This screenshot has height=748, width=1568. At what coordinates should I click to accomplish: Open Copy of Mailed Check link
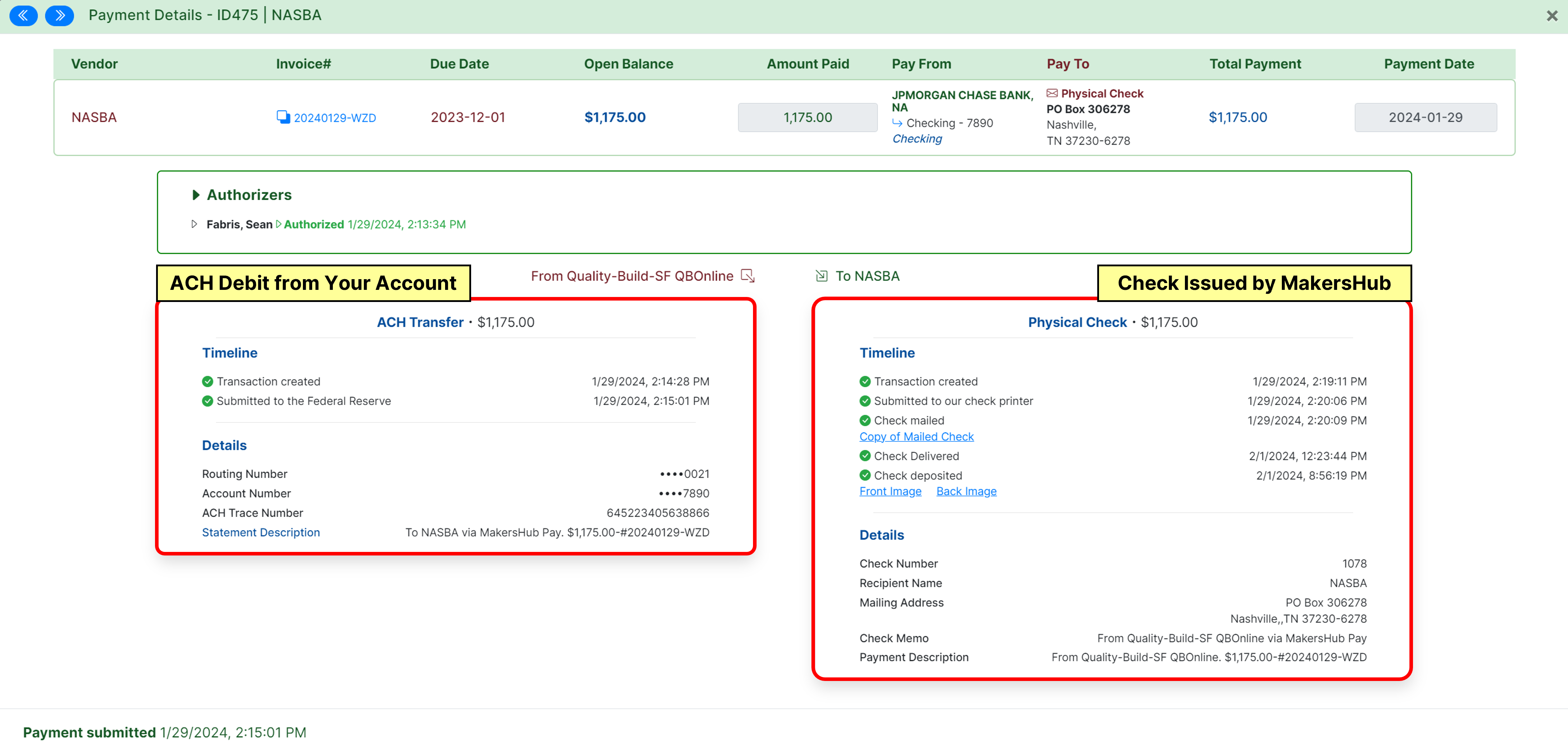[916, 437]
